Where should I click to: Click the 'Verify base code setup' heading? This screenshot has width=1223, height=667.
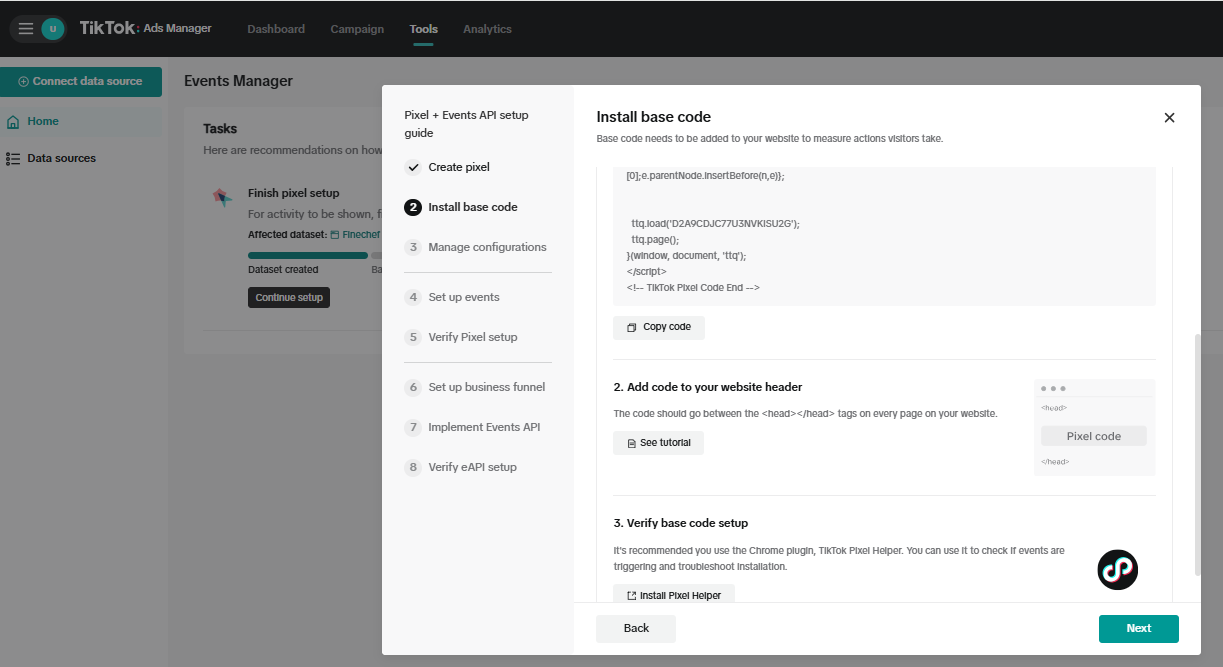tap(681, 523)
